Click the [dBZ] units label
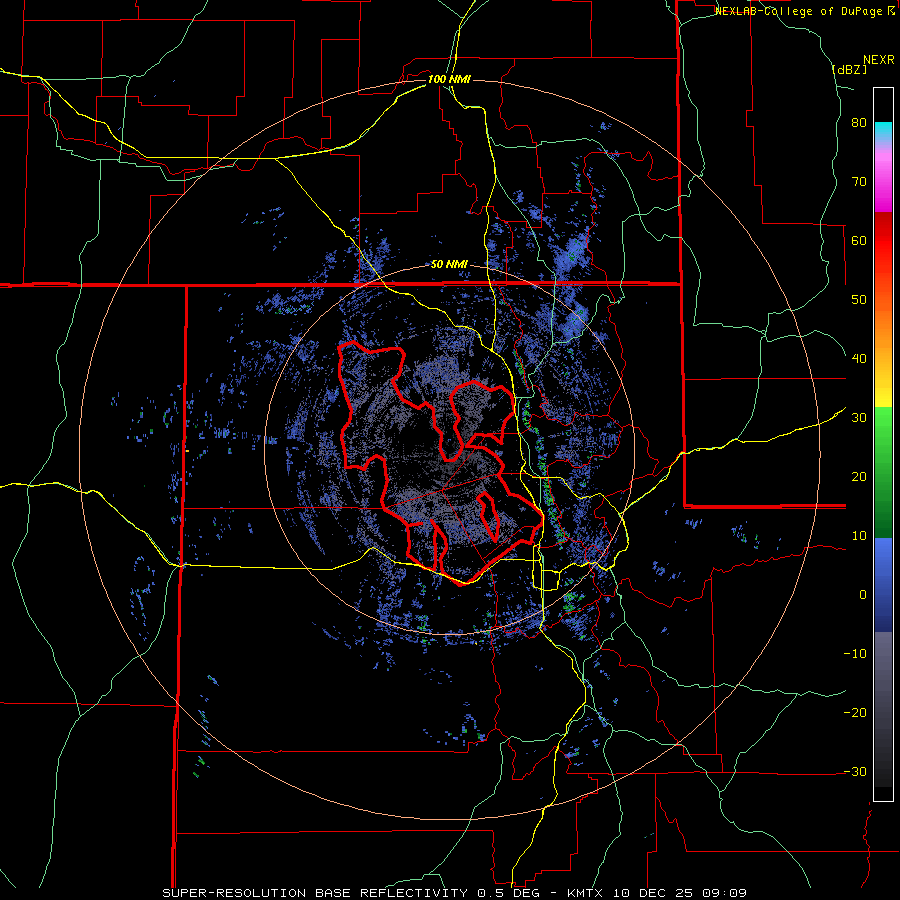900x900 pixels. click(849, 69)
